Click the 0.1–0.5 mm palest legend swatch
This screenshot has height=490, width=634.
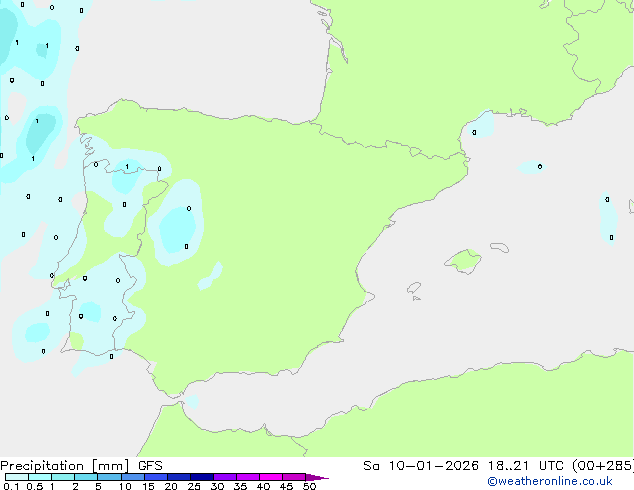point(17,477)
